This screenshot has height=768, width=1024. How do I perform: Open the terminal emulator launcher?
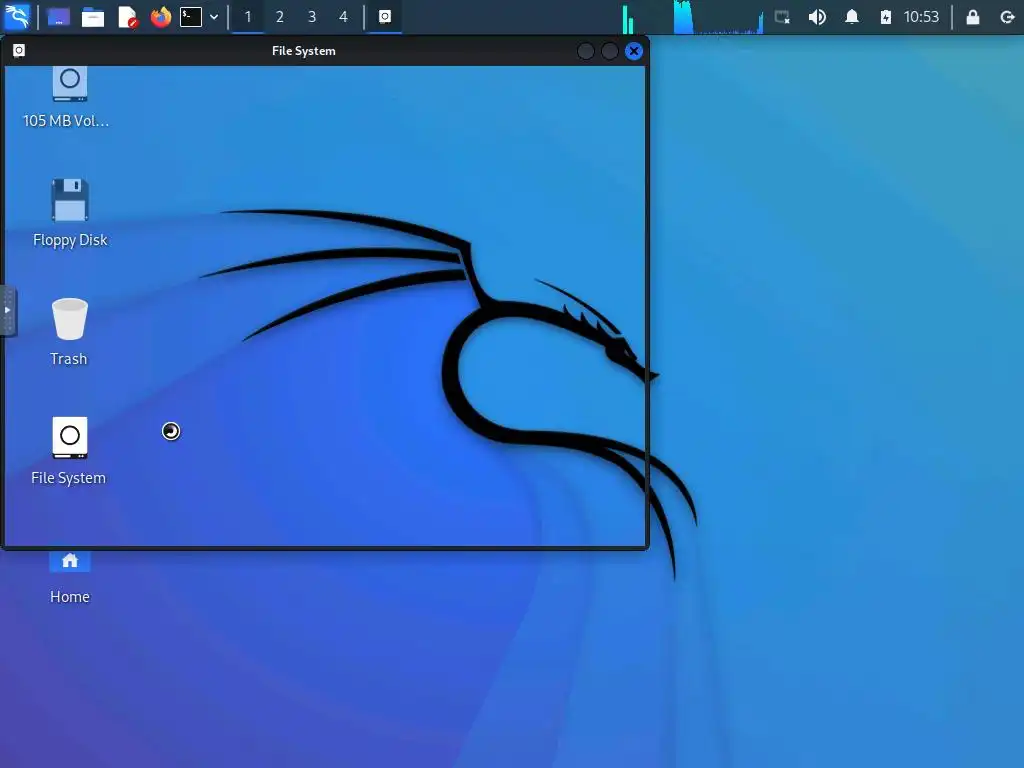point(191,17)
